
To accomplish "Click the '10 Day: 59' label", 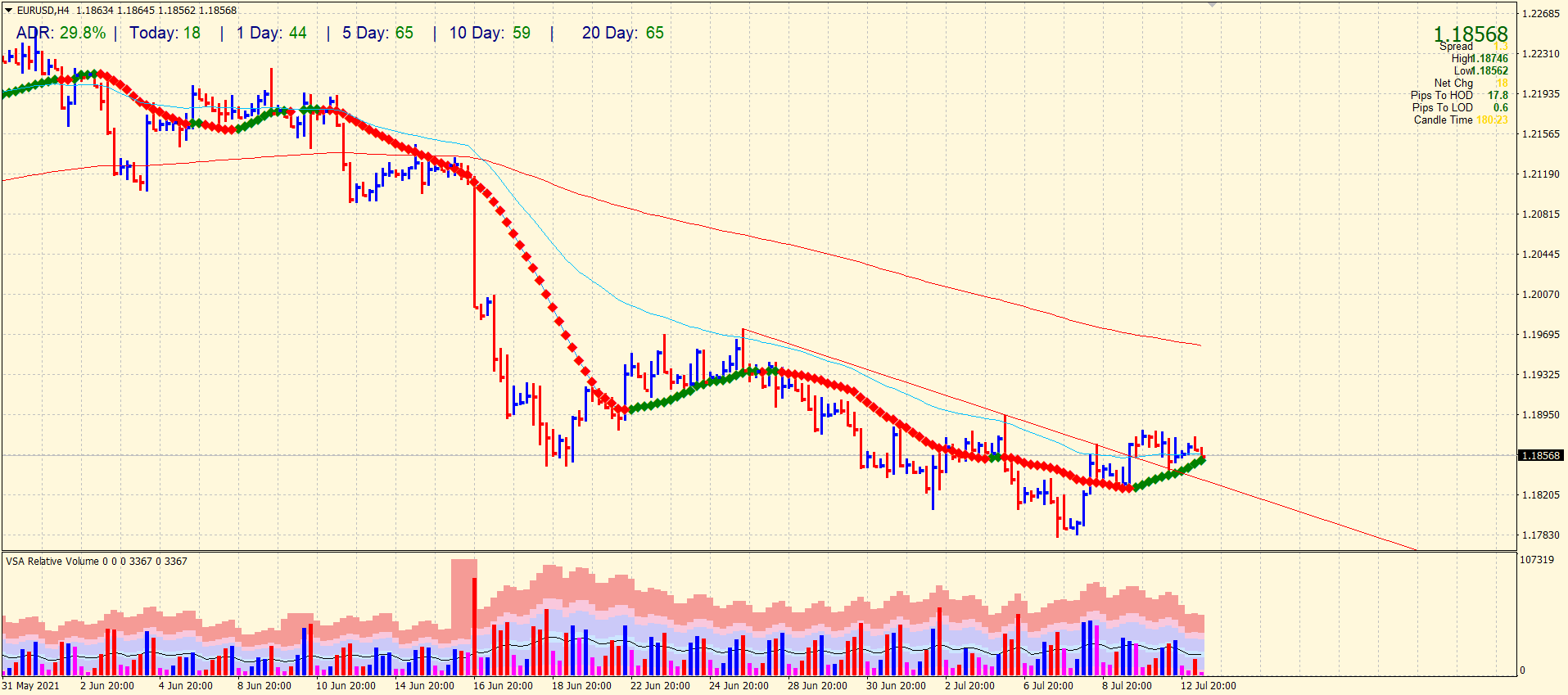I will [490, 33].
